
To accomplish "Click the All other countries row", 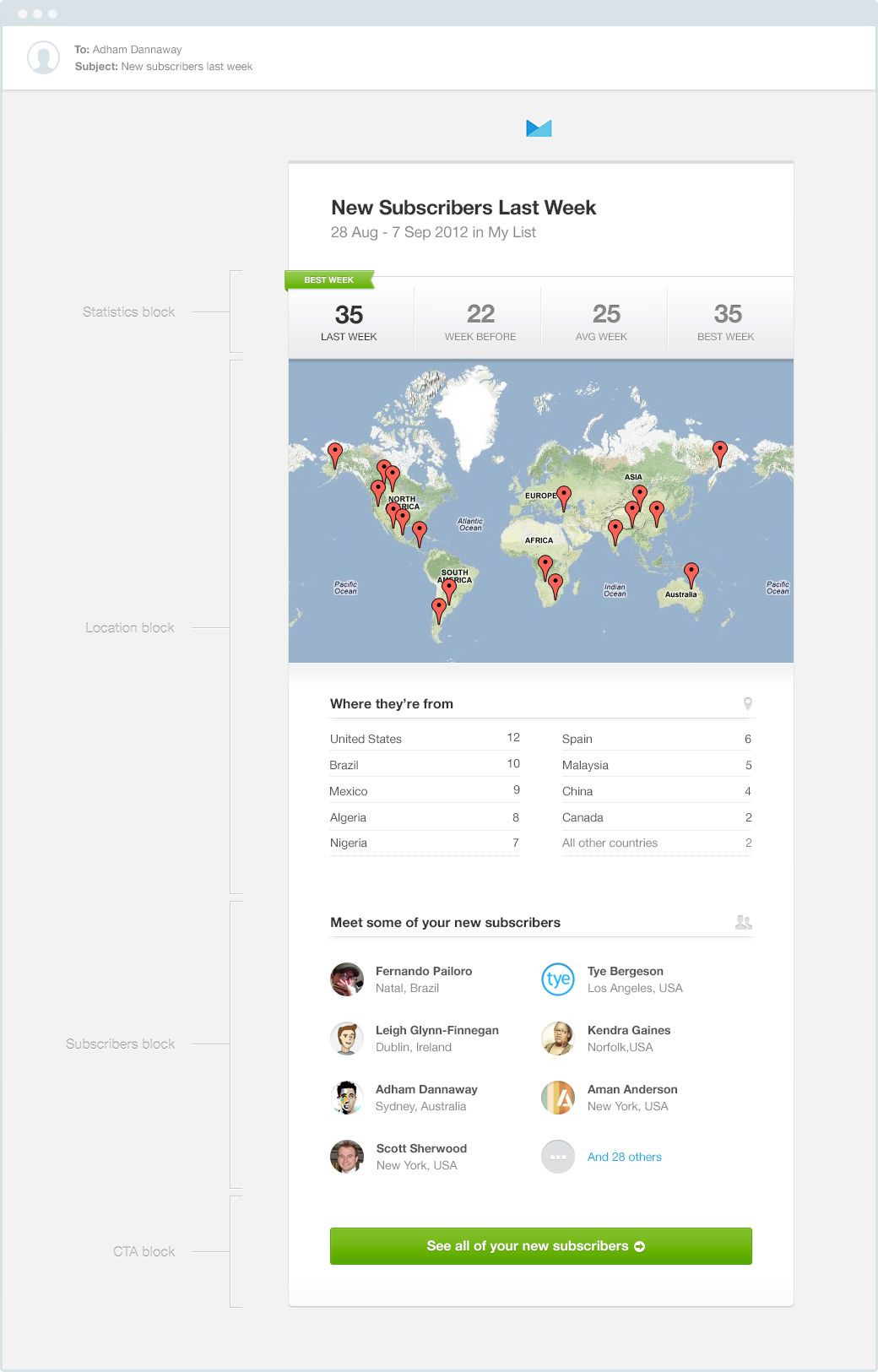I will point(657,843).
